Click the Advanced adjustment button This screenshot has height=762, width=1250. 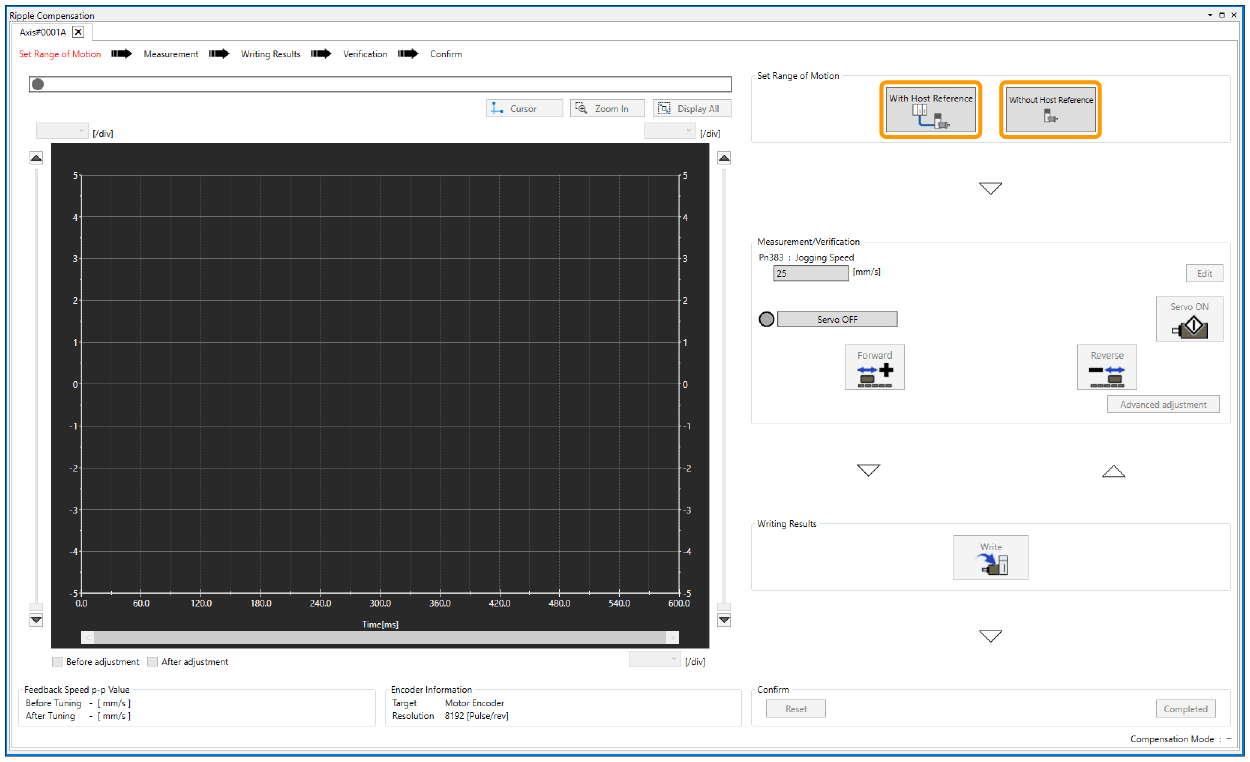click(x=1162, y=405)
